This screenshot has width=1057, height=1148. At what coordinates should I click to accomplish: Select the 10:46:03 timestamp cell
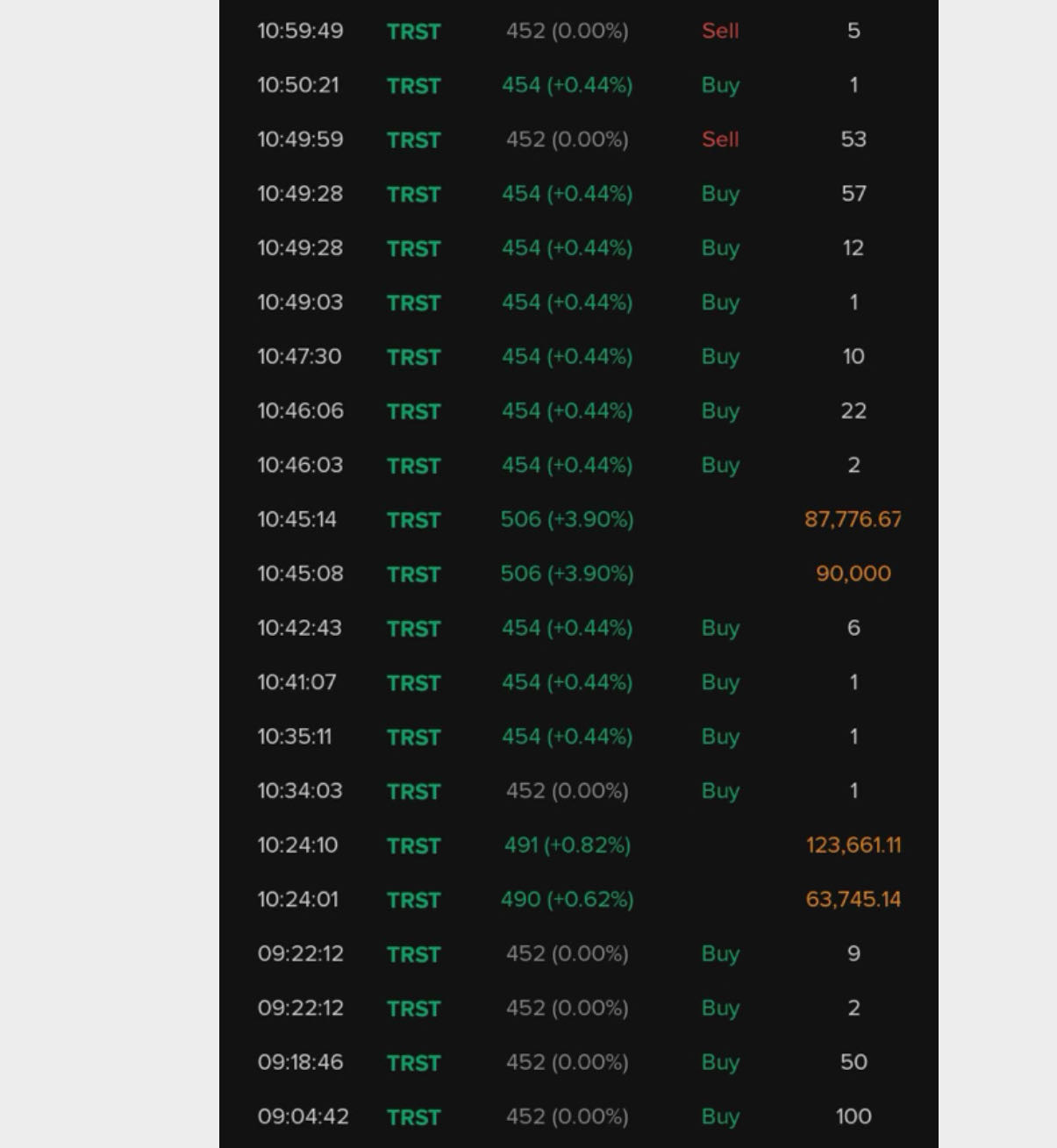[x=300, y=465]
